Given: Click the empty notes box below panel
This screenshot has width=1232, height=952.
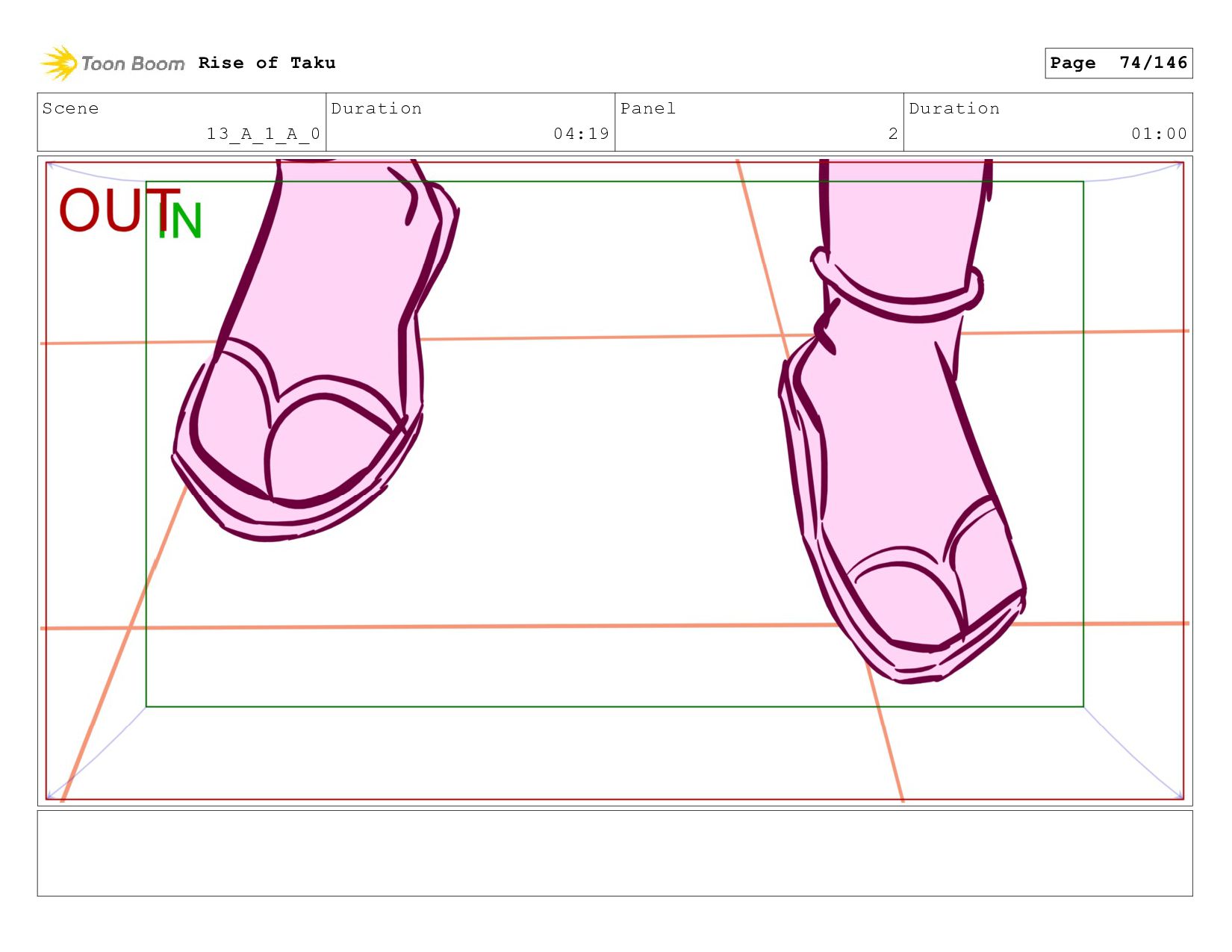Looking at the screenshot, I should (615, 853).
